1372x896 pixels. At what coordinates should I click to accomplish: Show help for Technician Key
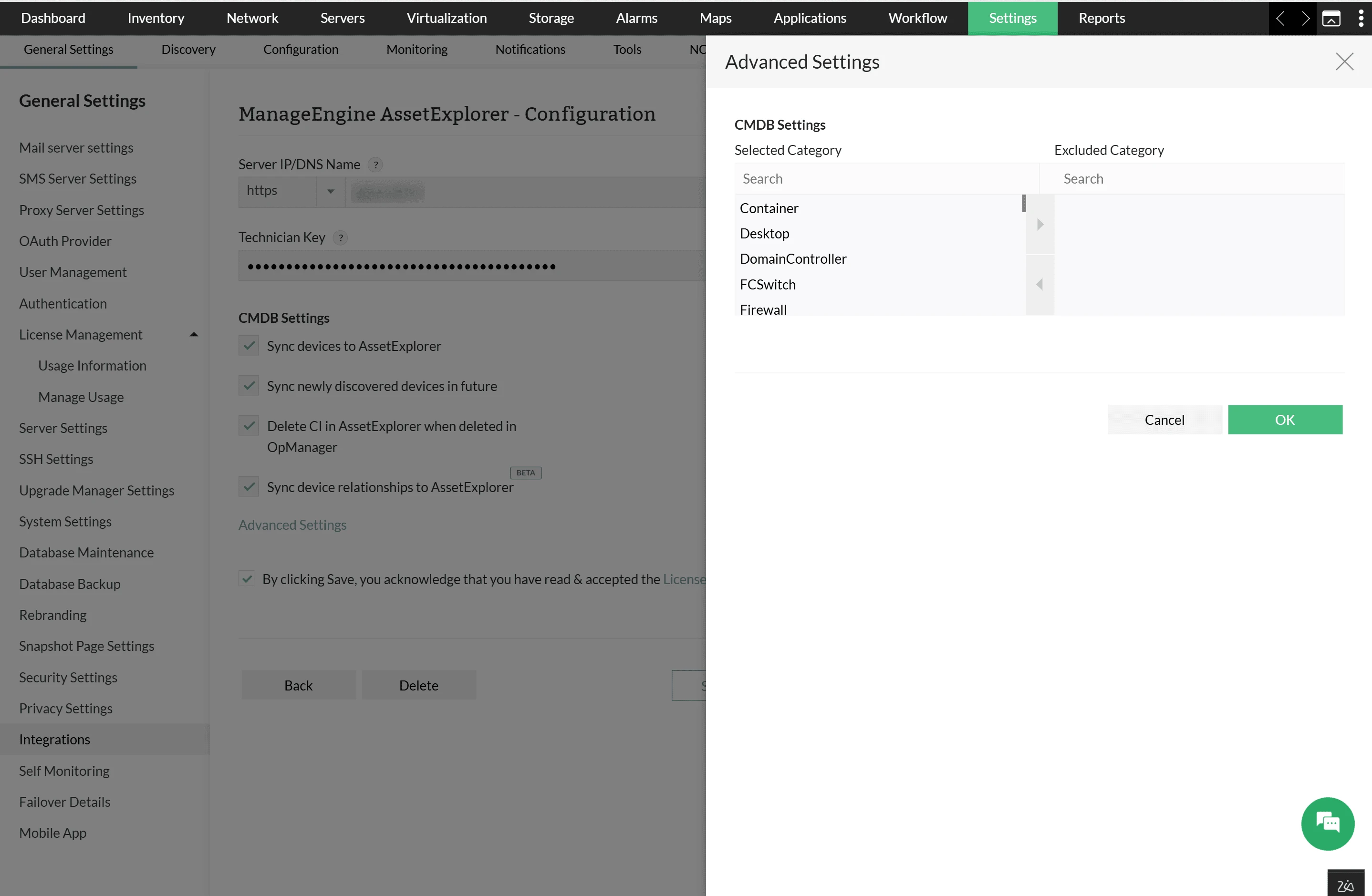(340, 237)
